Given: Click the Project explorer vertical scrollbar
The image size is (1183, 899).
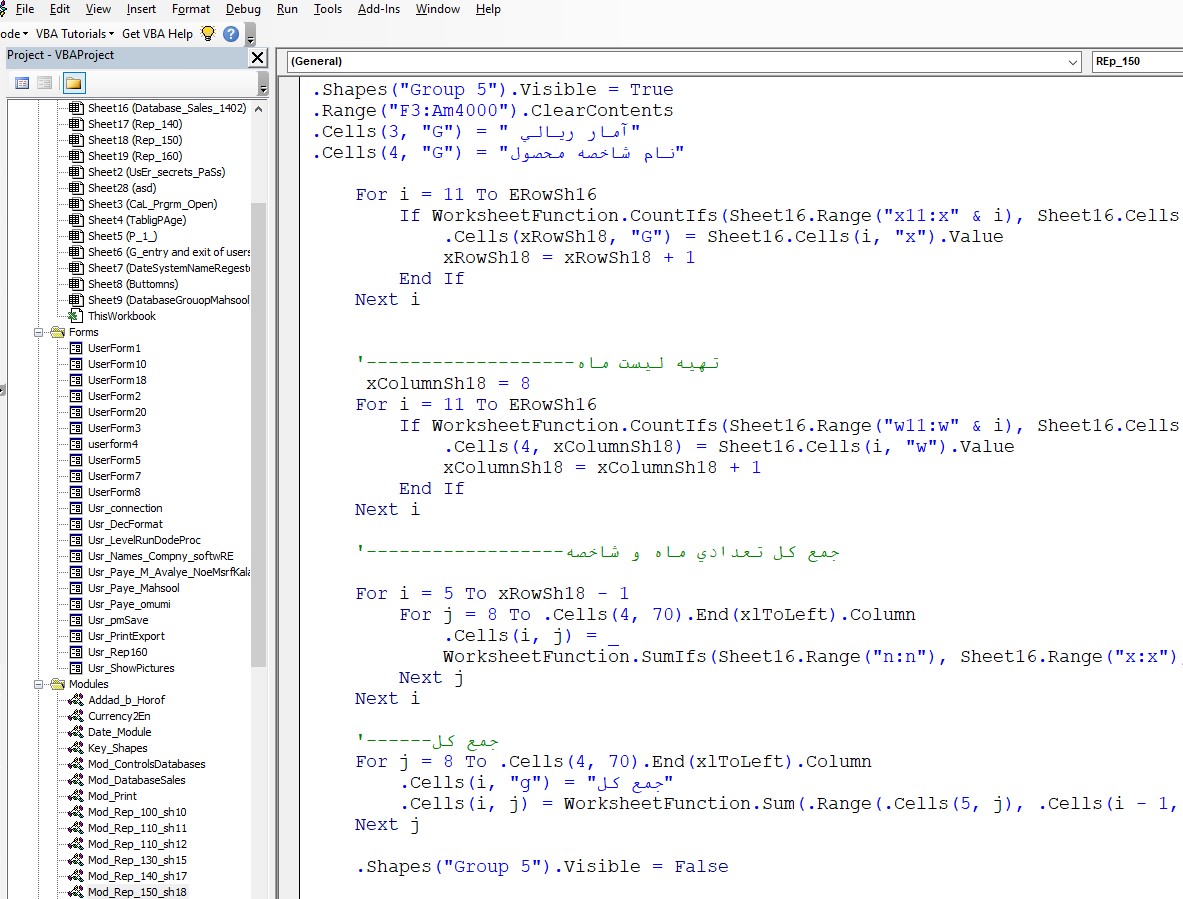Looking at the screenshot, I should point(258,430).
